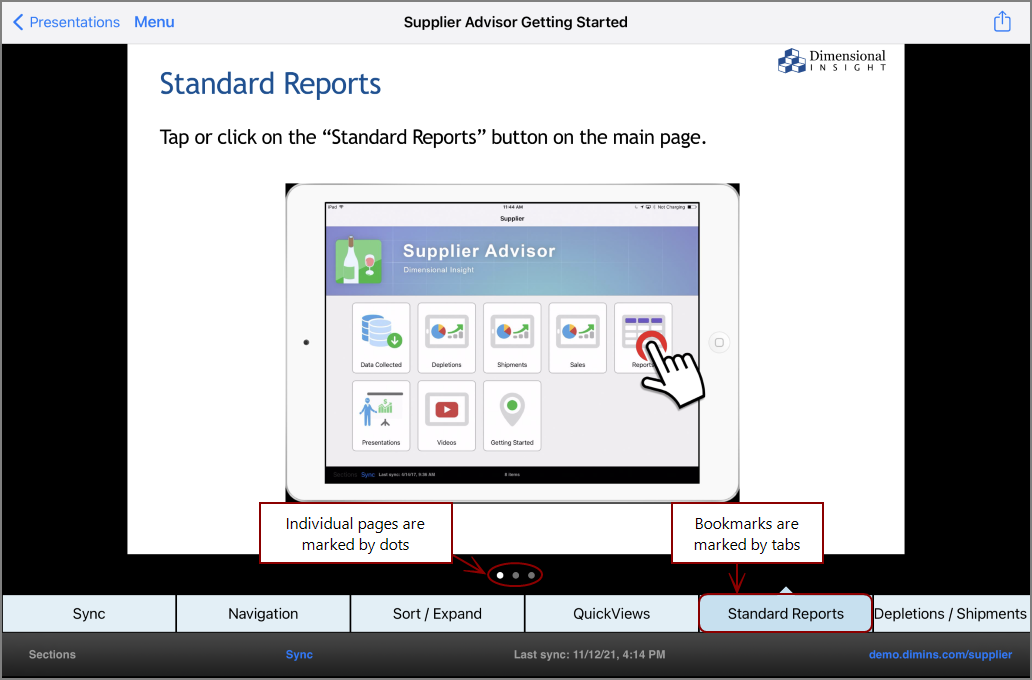Select the middle page indicator dot
This screenshot has width=1032, height=680.
click(x=515, y=575)
